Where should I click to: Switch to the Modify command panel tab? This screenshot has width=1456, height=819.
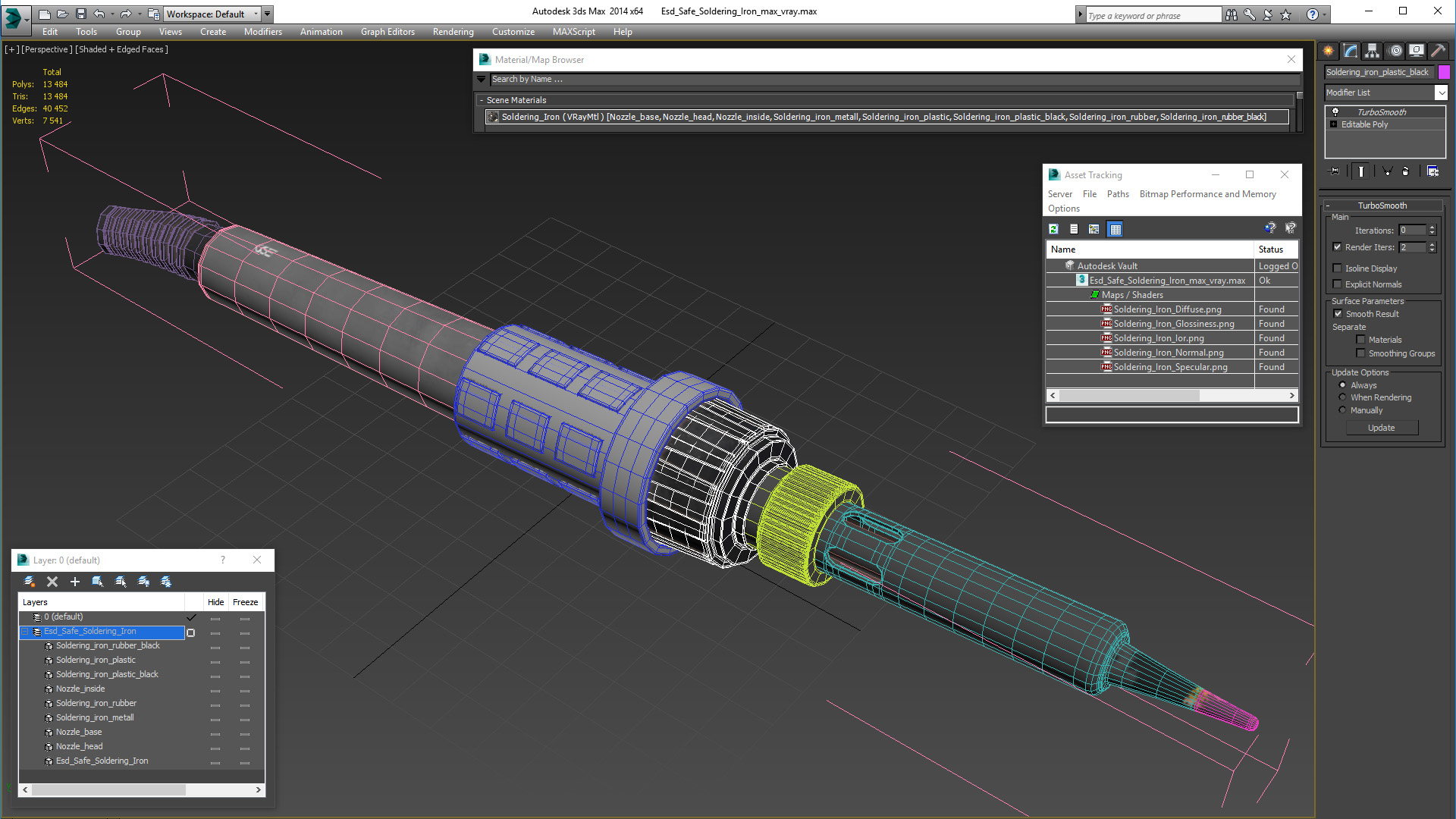[x=1351, y=51]
